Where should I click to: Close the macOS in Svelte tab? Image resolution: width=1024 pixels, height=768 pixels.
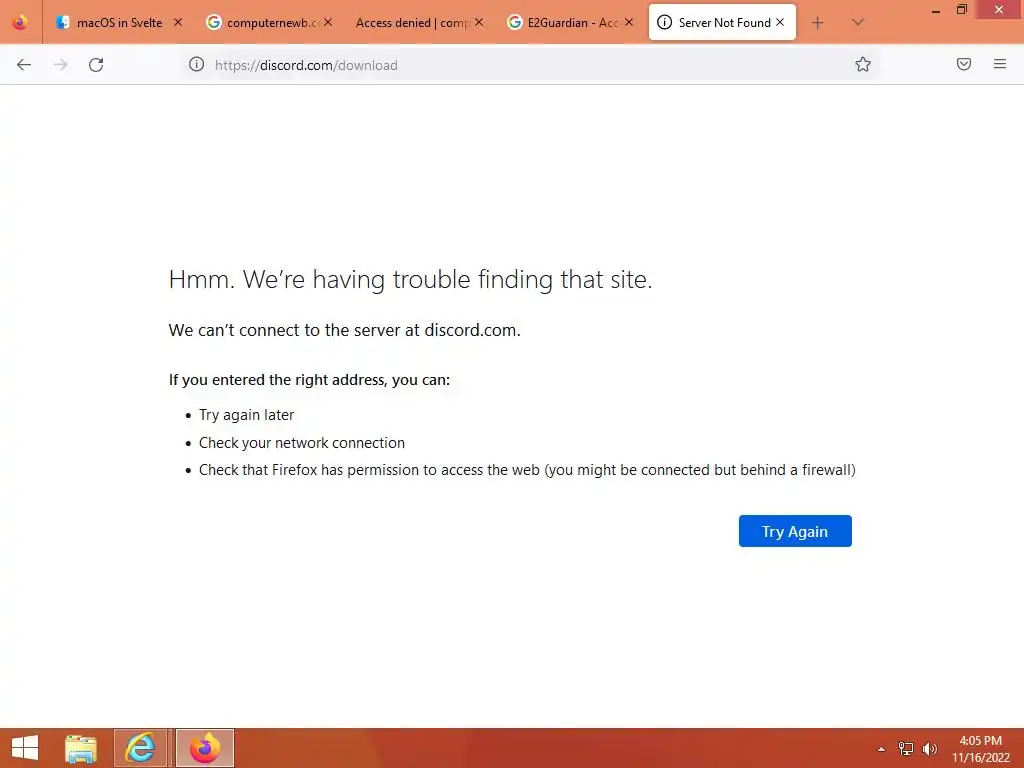pos(178,22)
